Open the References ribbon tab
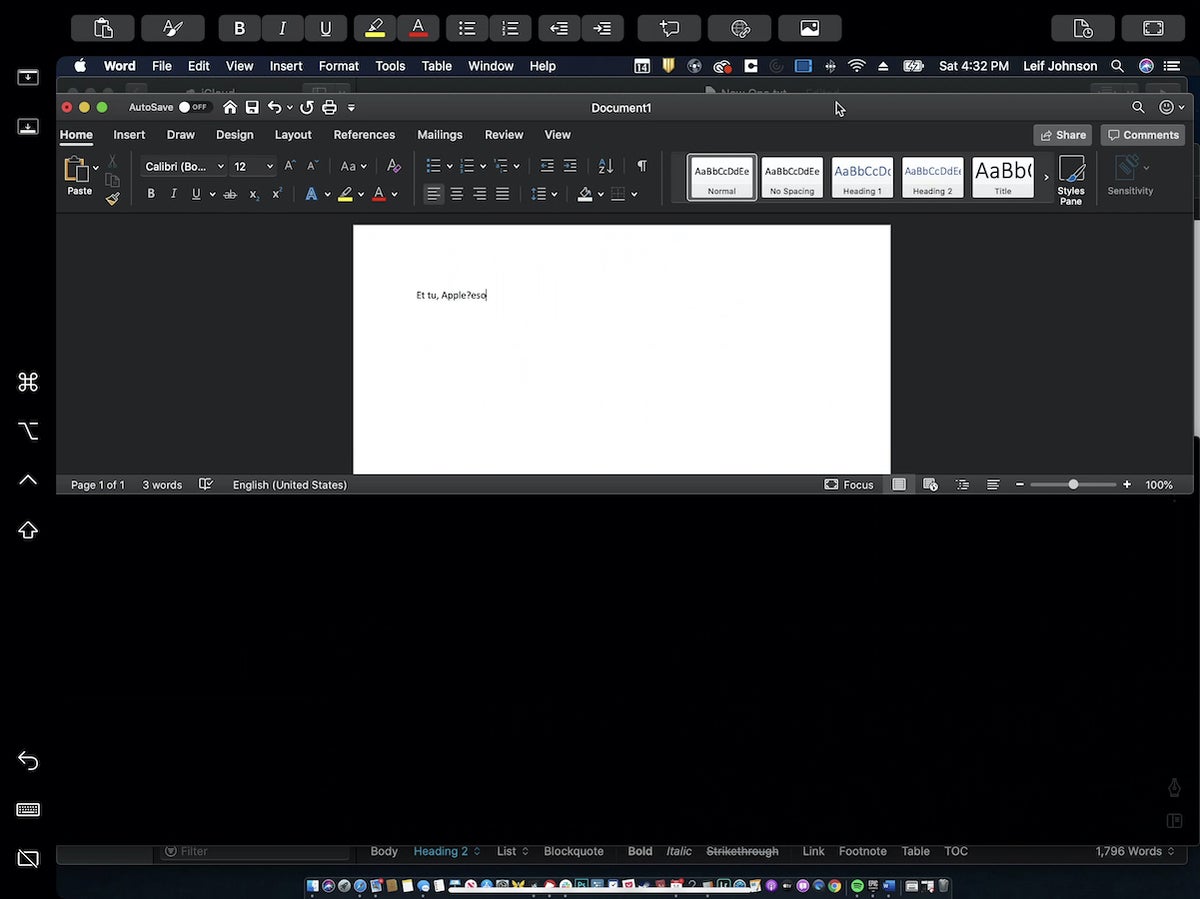 (x=364, y=135)
